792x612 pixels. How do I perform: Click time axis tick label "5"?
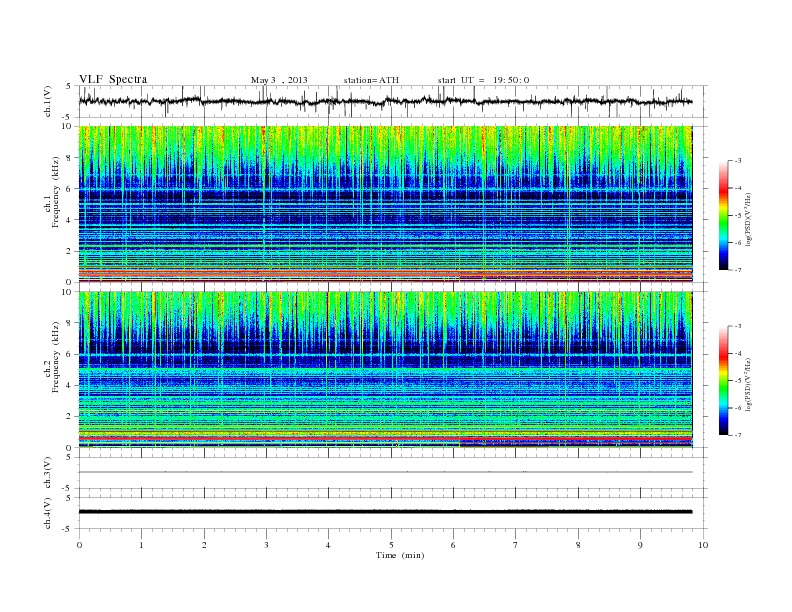[391, 545]
